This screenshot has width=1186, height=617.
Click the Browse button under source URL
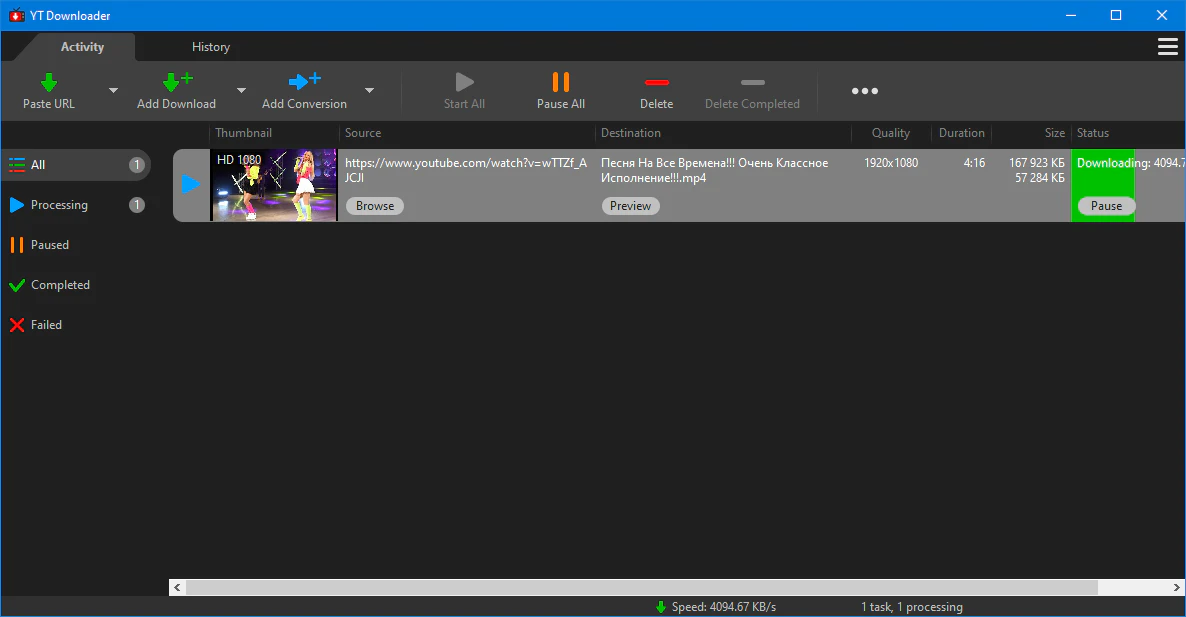[375, 206]
